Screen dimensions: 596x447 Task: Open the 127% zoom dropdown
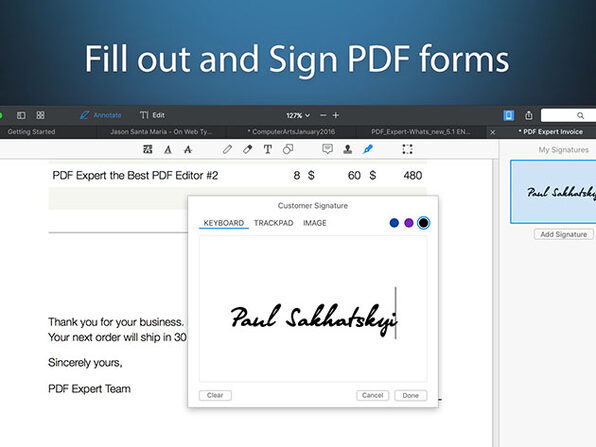click(x=298, y=115)
